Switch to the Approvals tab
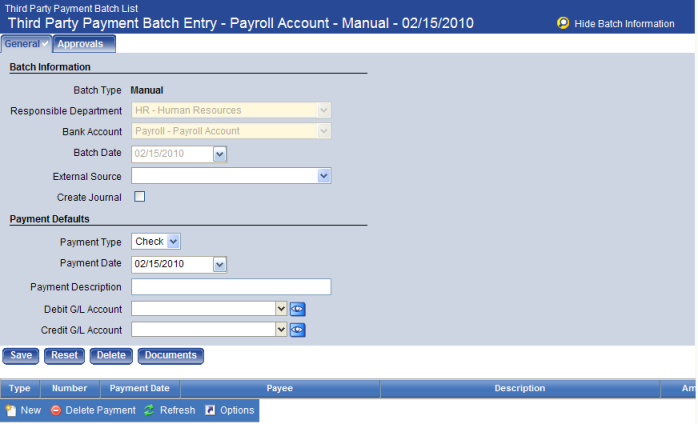 (x=84, y=44)
